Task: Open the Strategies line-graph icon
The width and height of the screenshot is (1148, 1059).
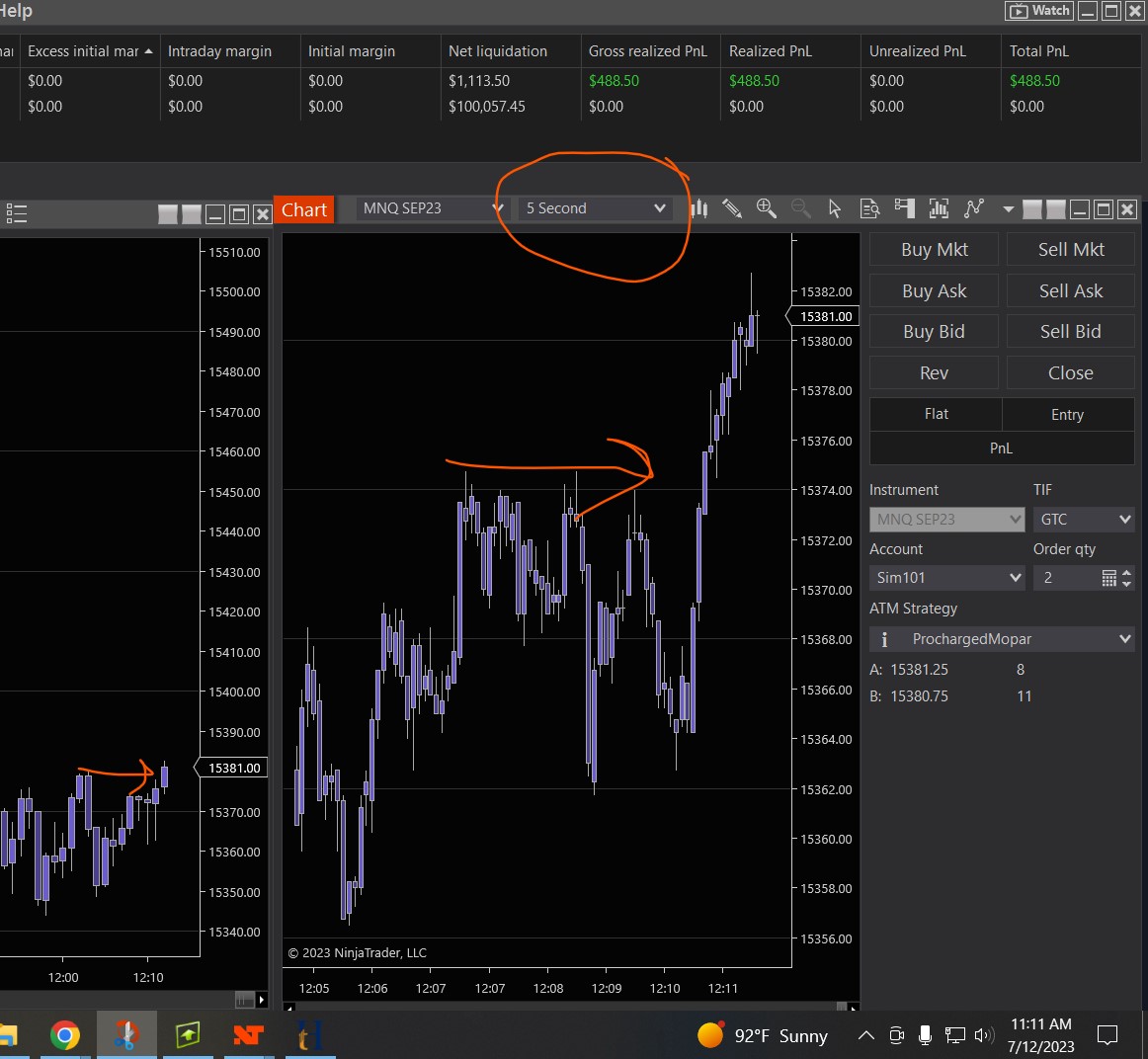Action: coord(974,207)
